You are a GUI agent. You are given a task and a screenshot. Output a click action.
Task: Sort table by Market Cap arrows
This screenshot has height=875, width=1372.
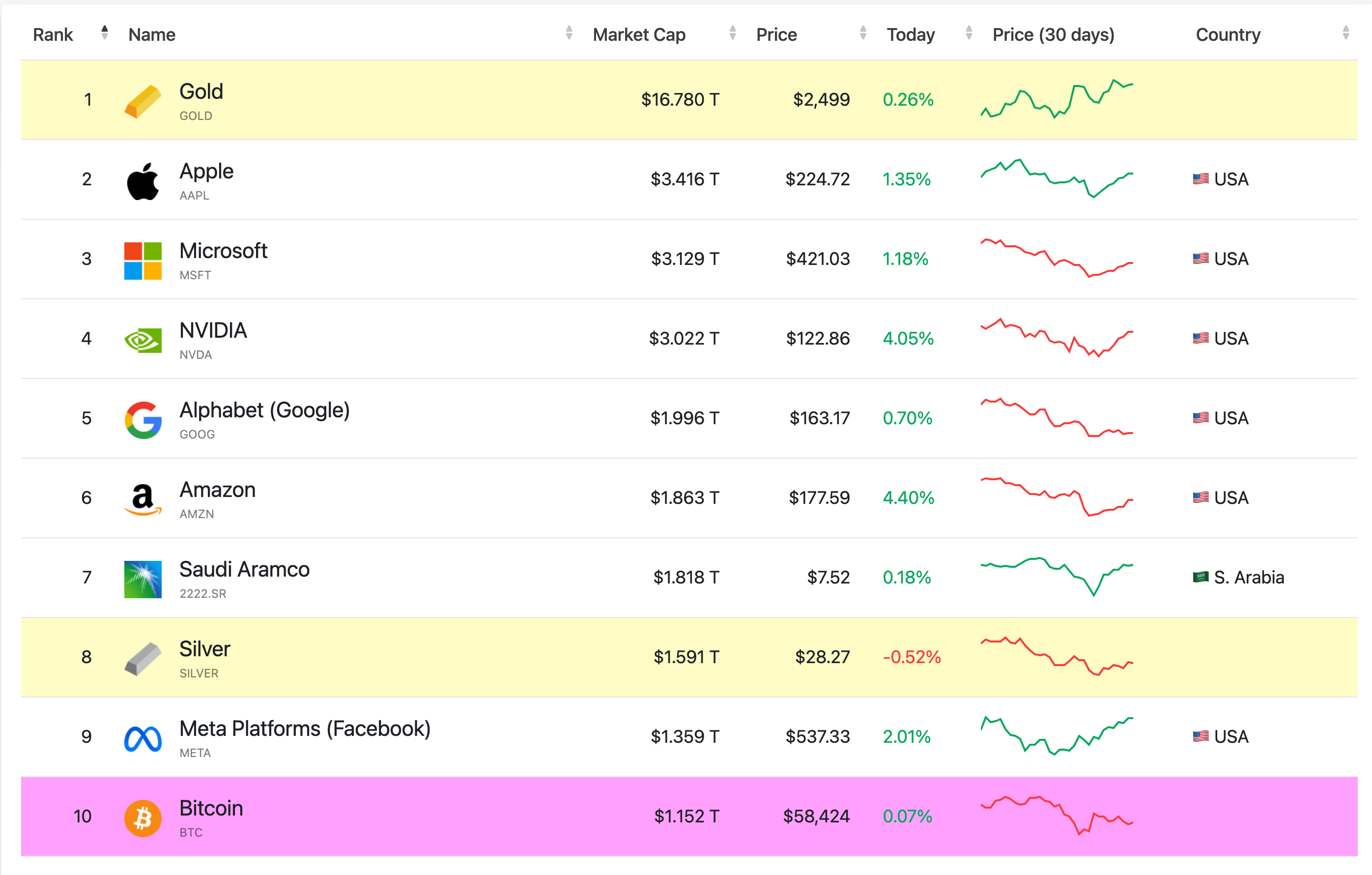(x=732, y=32)
